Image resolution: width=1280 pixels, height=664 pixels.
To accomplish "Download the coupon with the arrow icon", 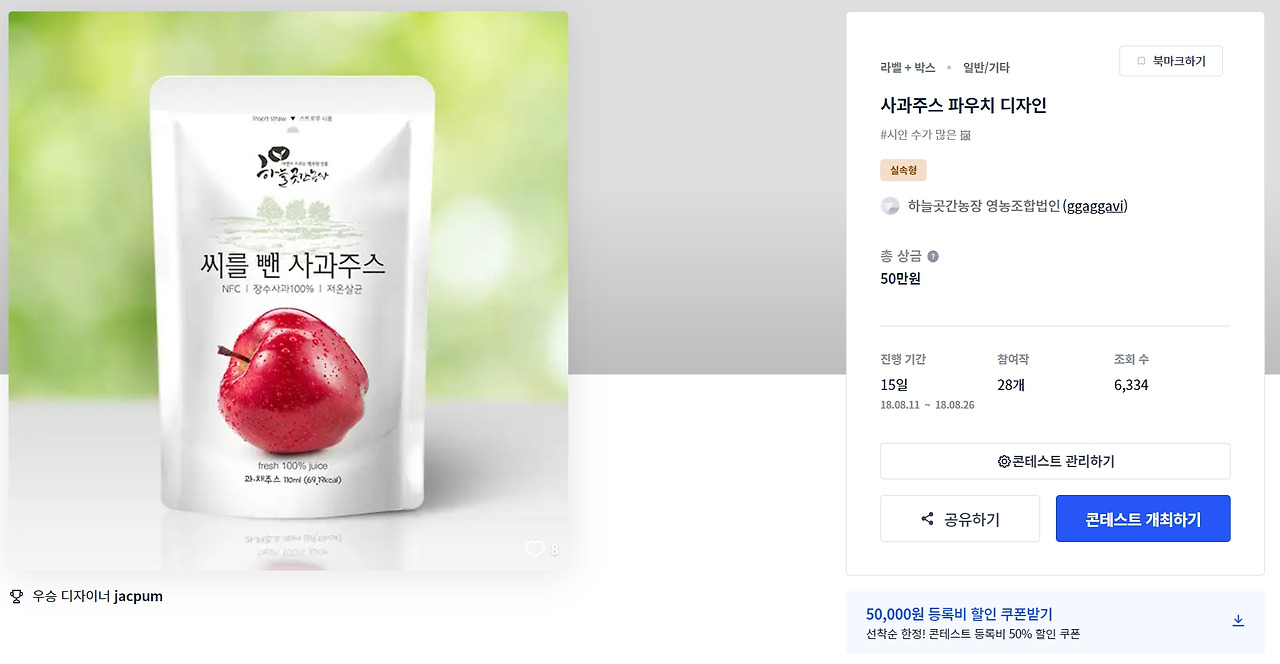I will point(1238,621).
